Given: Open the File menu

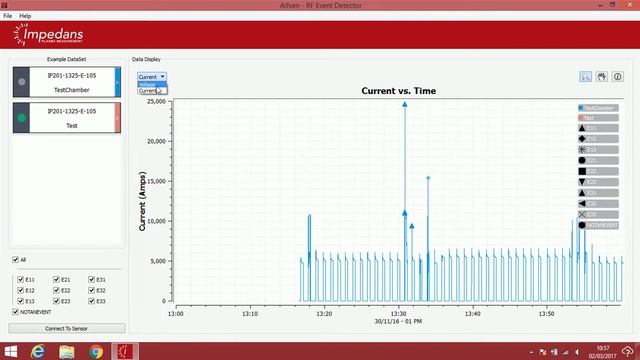Looking at the screenshot, I should click(x=8, y=16).
